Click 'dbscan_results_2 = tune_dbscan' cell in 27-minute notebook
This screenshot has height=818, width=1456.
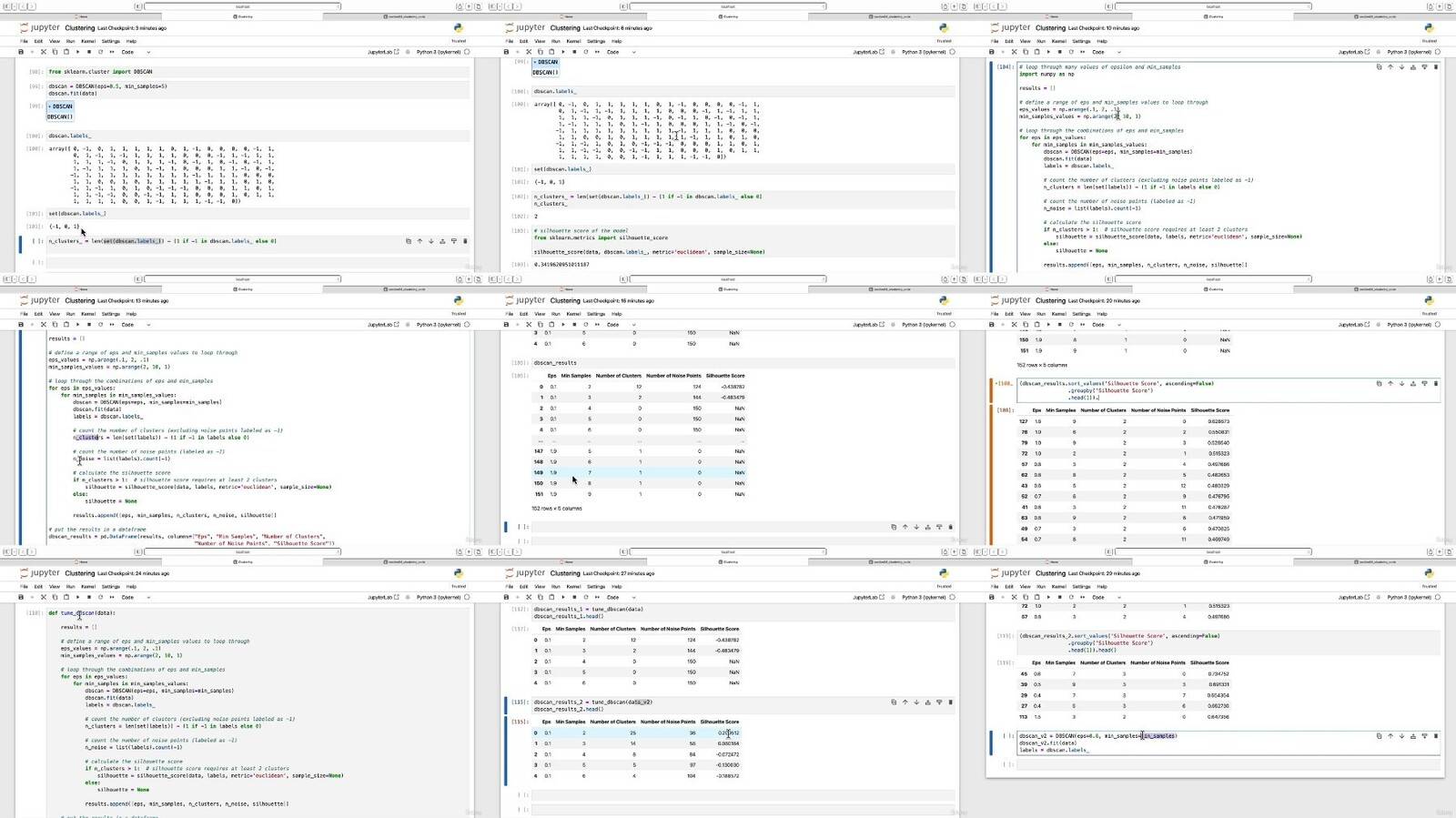pyautogui.click(x=743, y=705)
